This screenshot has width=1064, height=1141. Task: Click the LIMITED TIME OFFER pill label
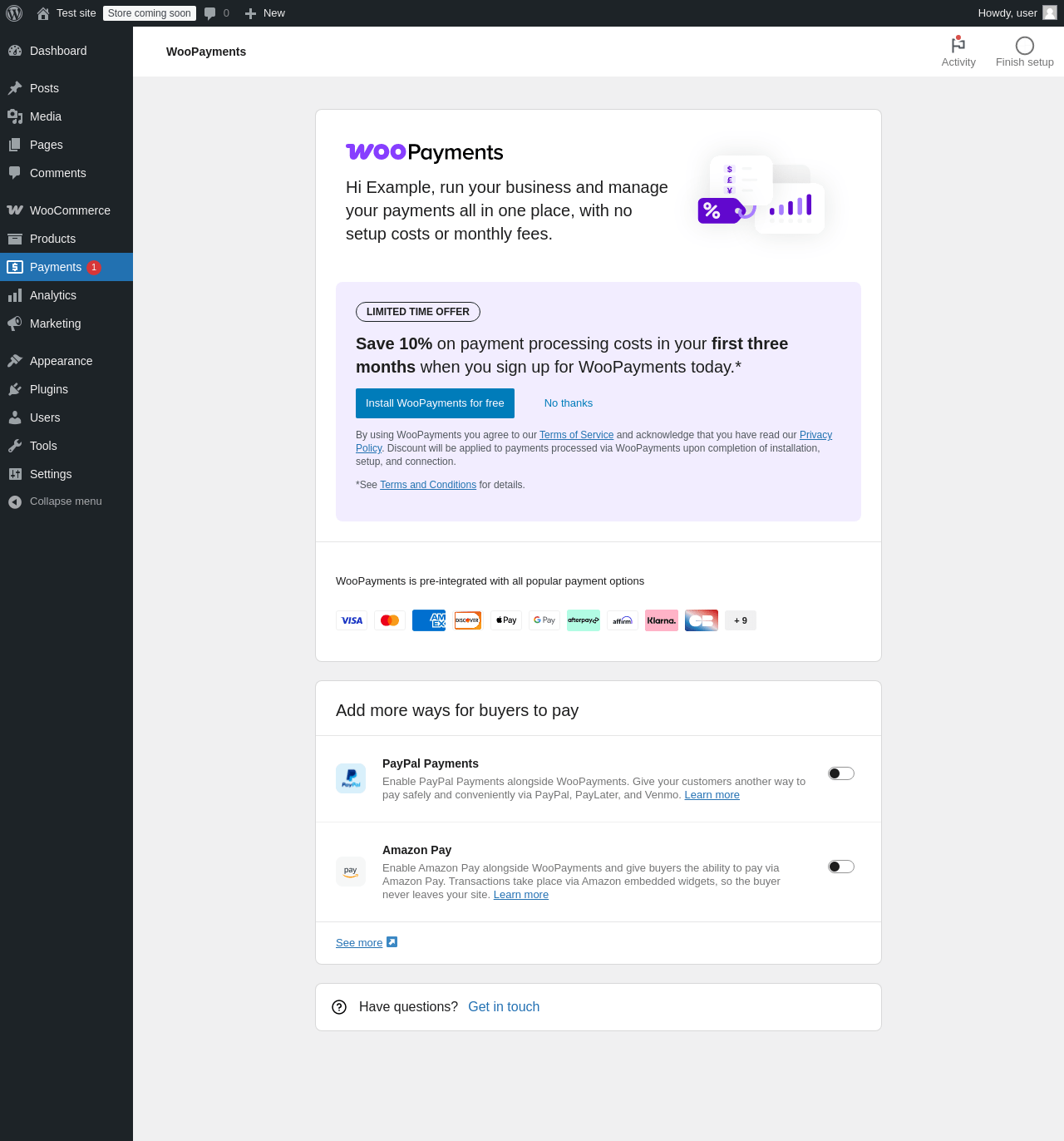pyautogui.click(x=418, y=312)
